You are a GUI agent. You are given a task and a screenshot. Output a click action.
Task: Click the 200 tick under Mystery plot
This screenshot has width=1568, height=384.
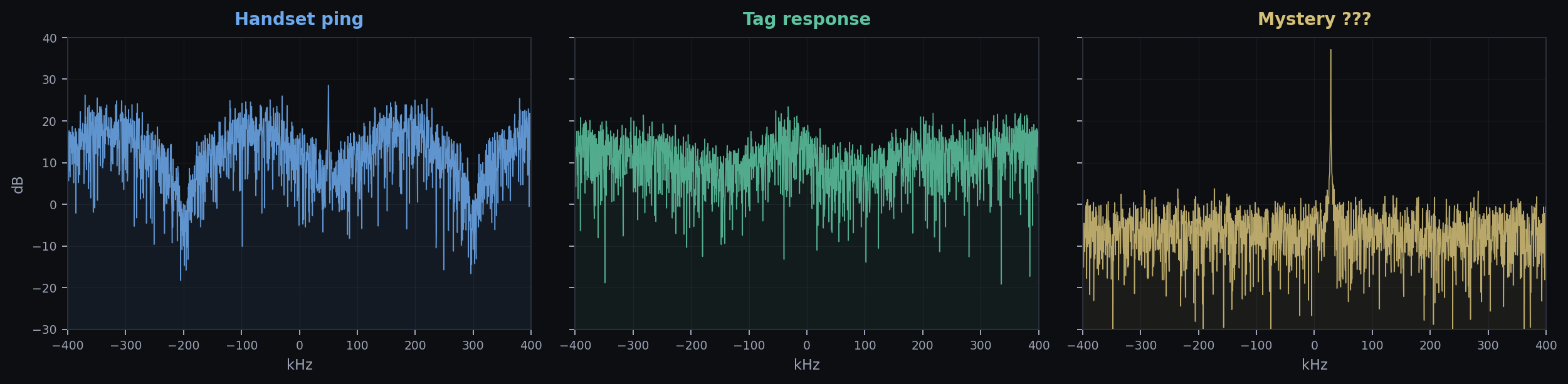tap(1430, 346)
